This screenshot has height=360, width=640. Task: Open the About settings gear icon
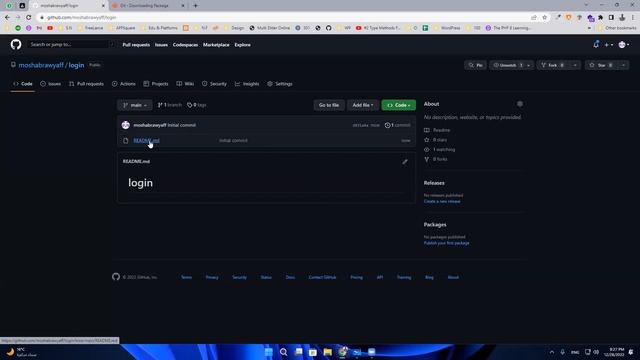point(520,104)
